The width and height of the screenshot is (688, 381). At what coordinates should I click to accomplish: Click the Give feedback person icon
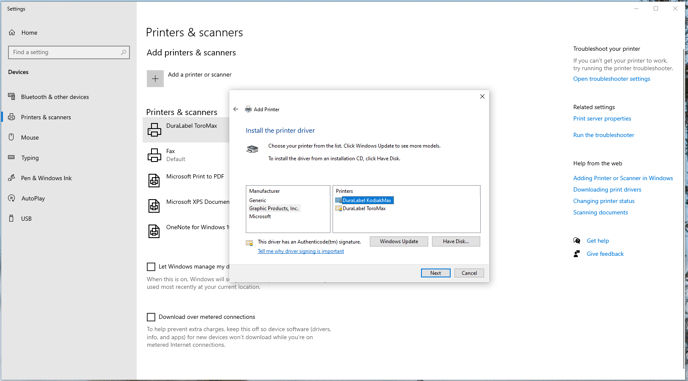(577, 254)
